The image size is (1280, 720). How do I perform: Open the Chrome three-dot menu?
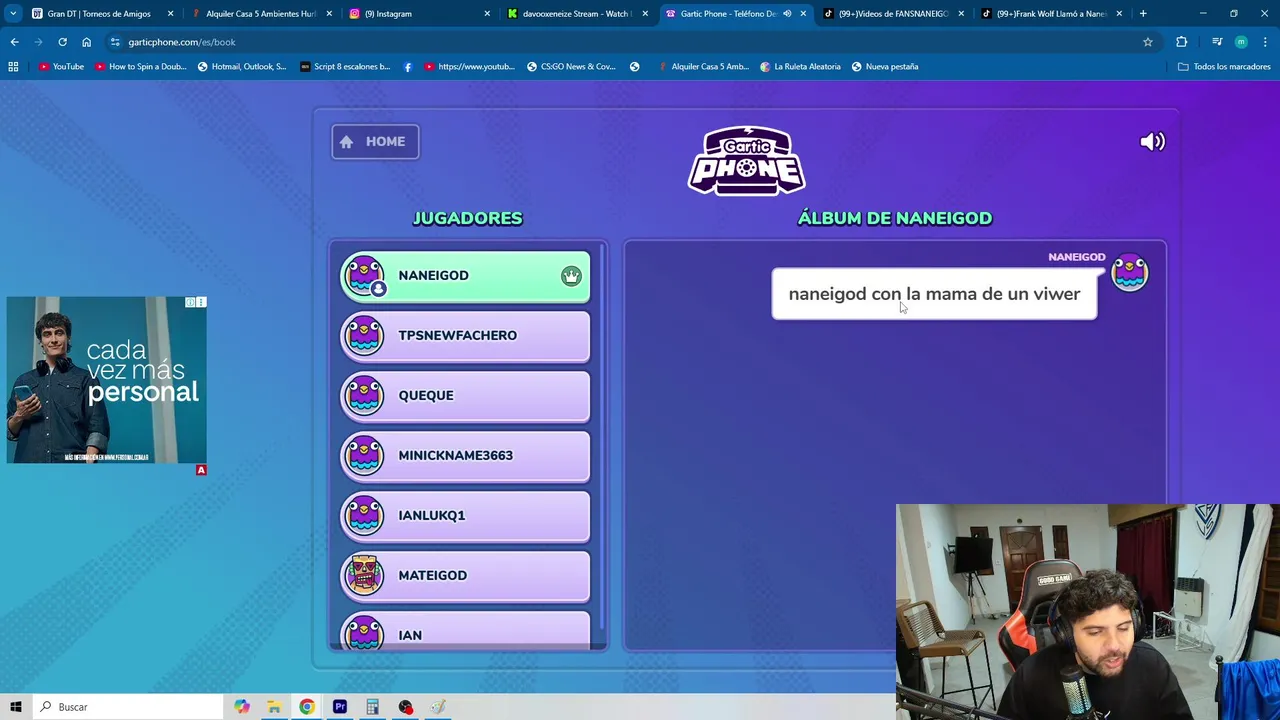point(1265,42)
